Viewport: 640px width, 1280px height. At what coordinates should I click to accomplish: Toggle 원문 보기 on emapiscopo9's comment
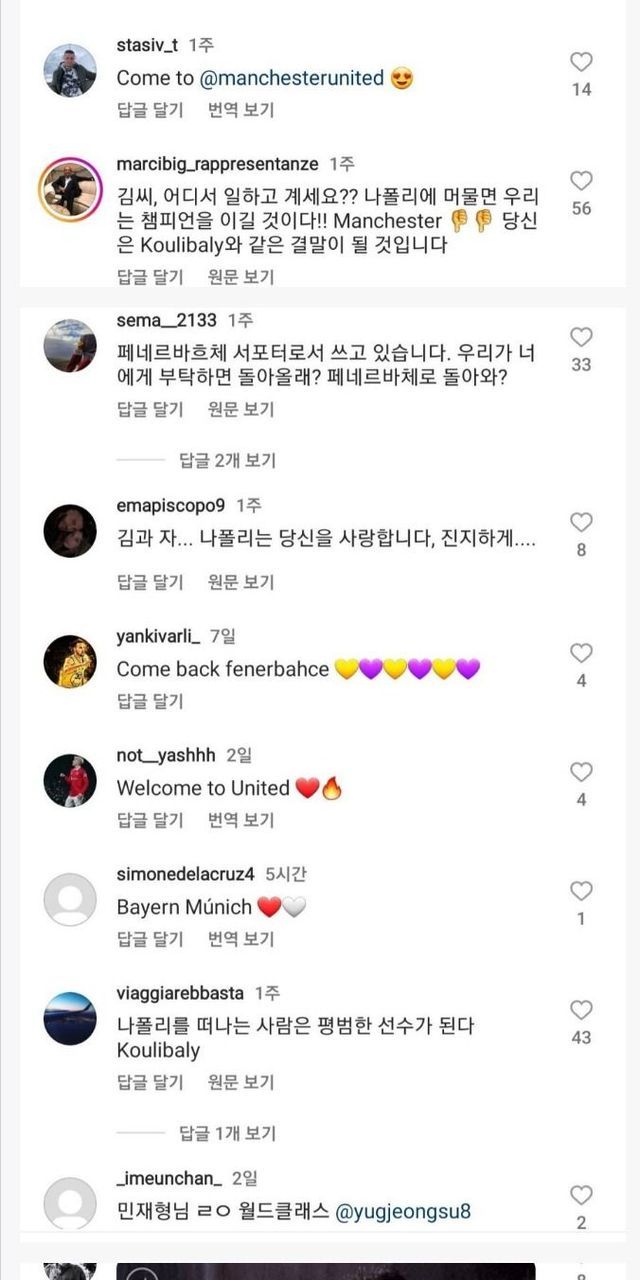[x=241, y=581]
